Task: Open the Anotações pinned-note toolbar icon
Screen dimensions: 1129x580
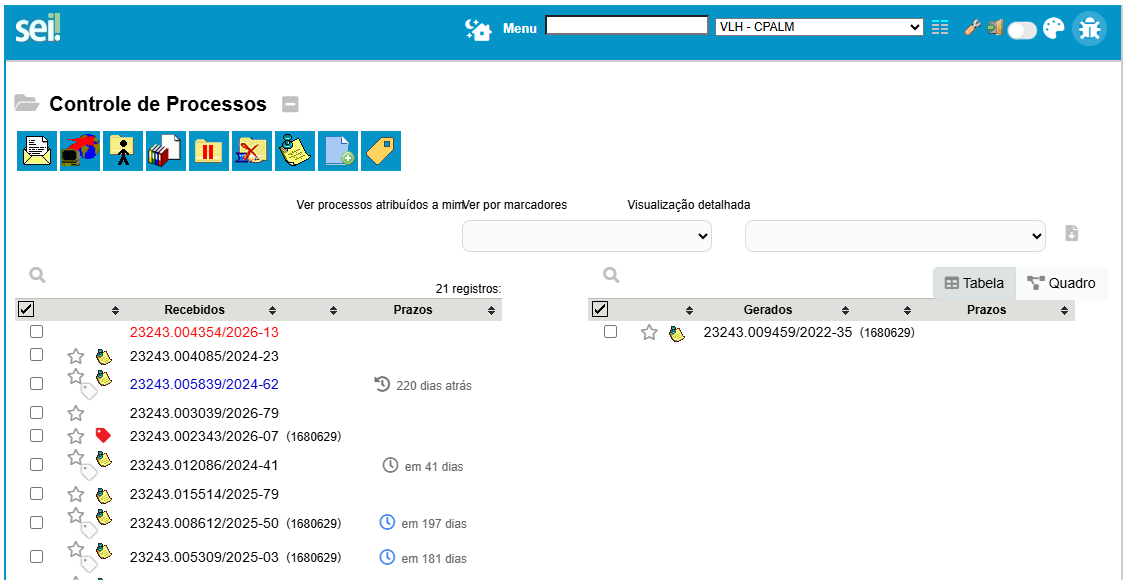Action: pos(295,151)
